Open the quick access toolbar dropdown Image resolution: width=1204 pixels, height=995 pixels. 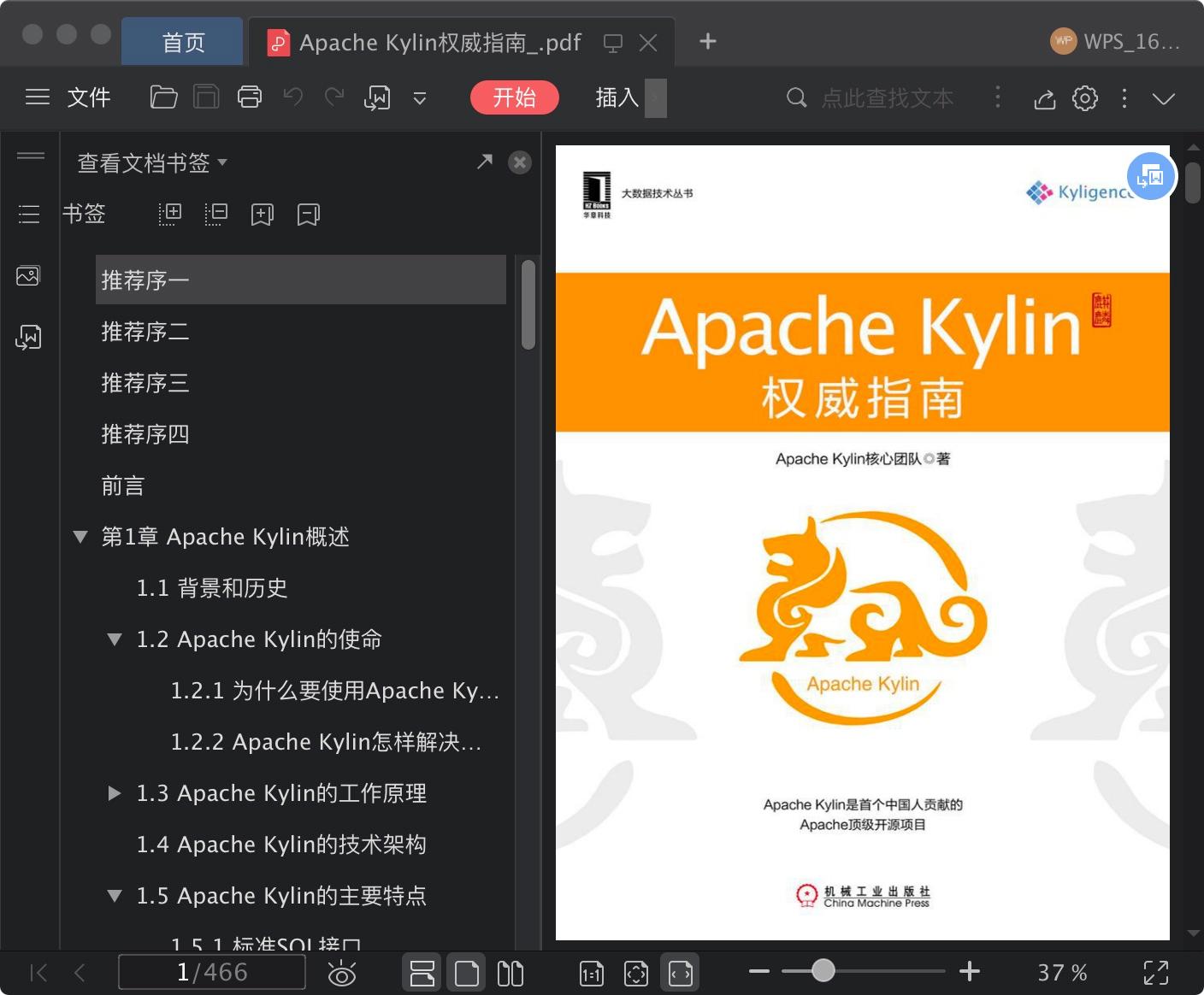pyautogui.click(x=420, y=98)
